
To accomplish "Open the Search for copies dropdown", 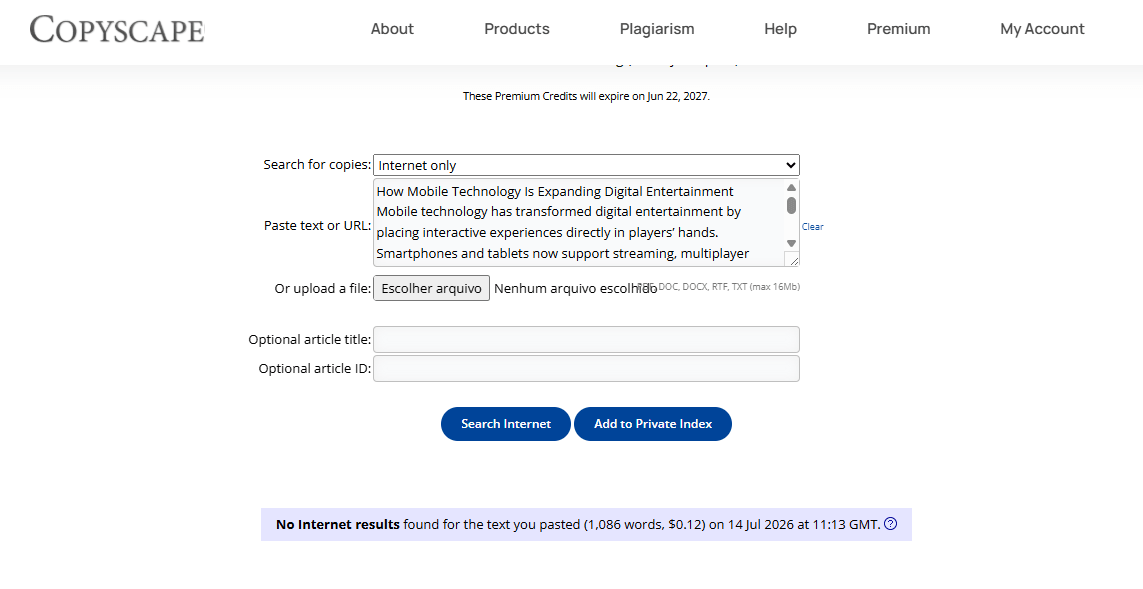I will (x=586, y=165).
